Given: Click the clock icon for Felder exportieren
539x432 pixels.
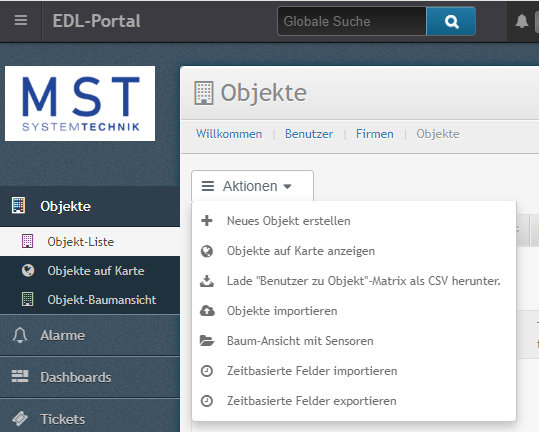Looking at the screenshot, I should click(207, 401).
